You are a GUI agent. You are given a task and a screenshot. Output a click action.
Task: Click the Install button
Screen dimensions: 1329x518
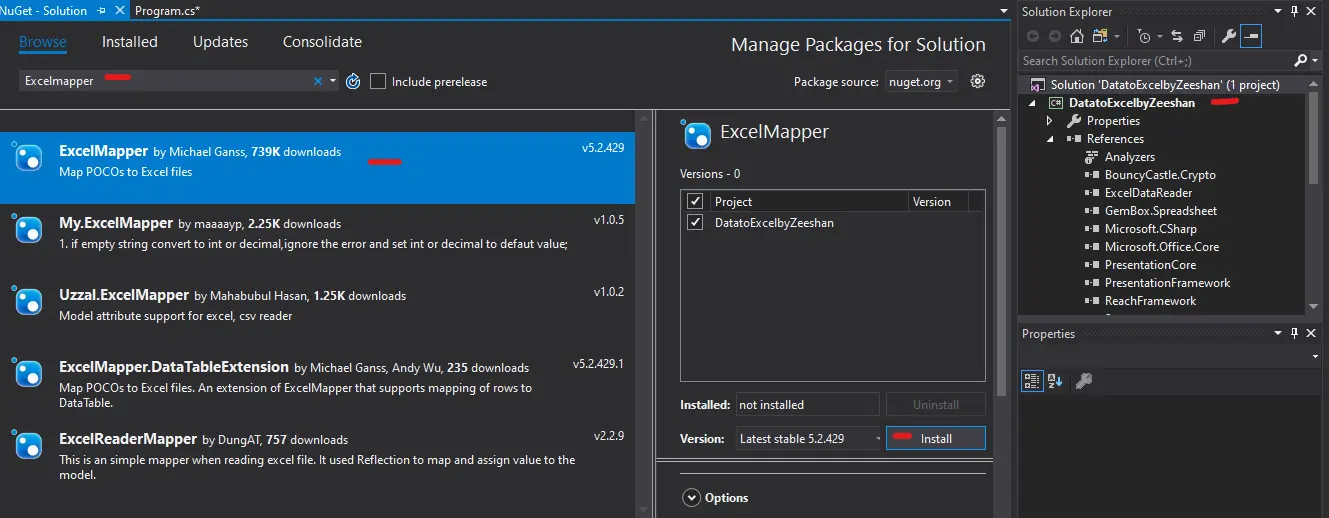[x=936, y=438]
